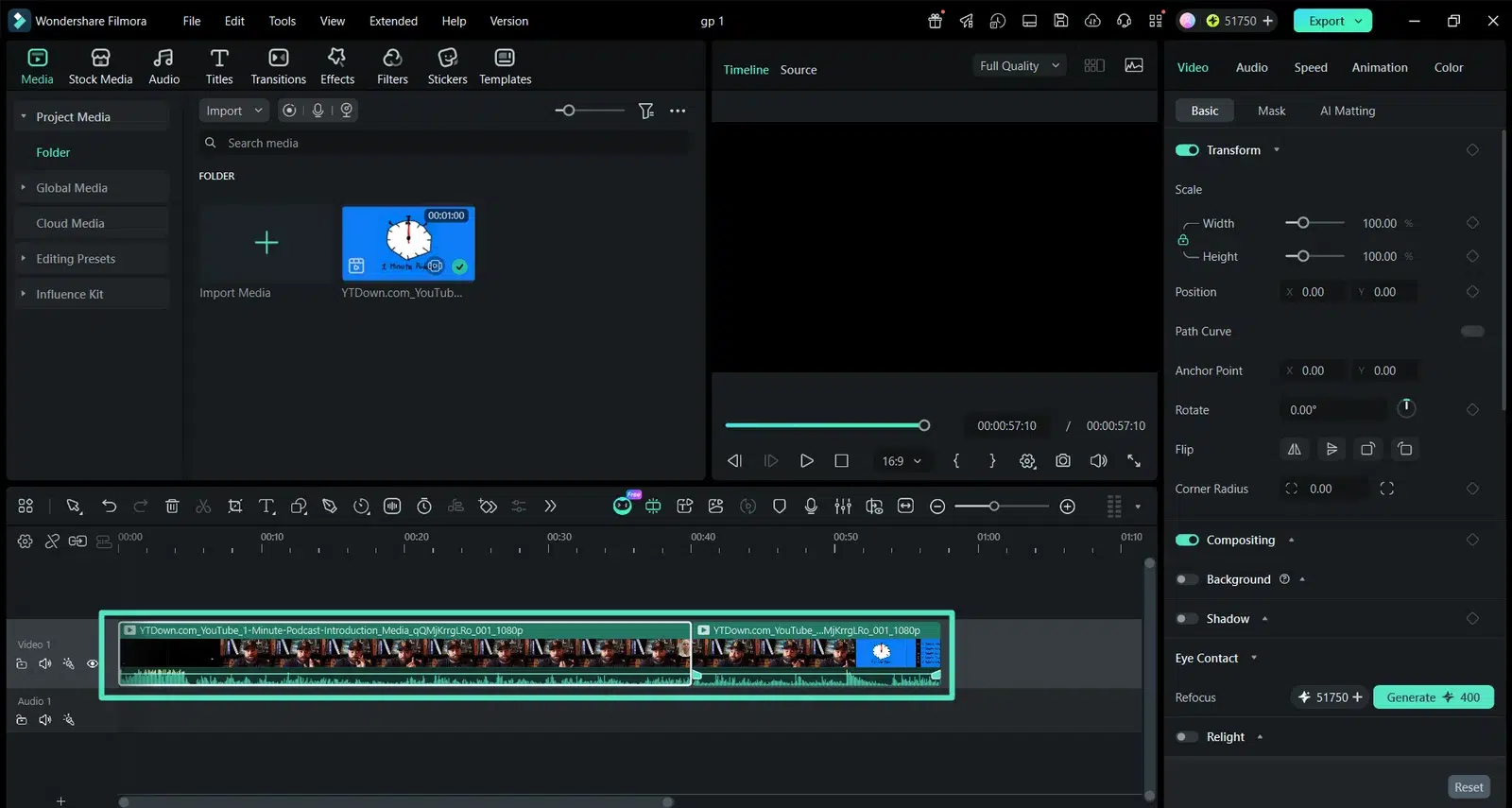Switch to the Animation tab
1512x808 pixels.
[x=1380, y=67]
